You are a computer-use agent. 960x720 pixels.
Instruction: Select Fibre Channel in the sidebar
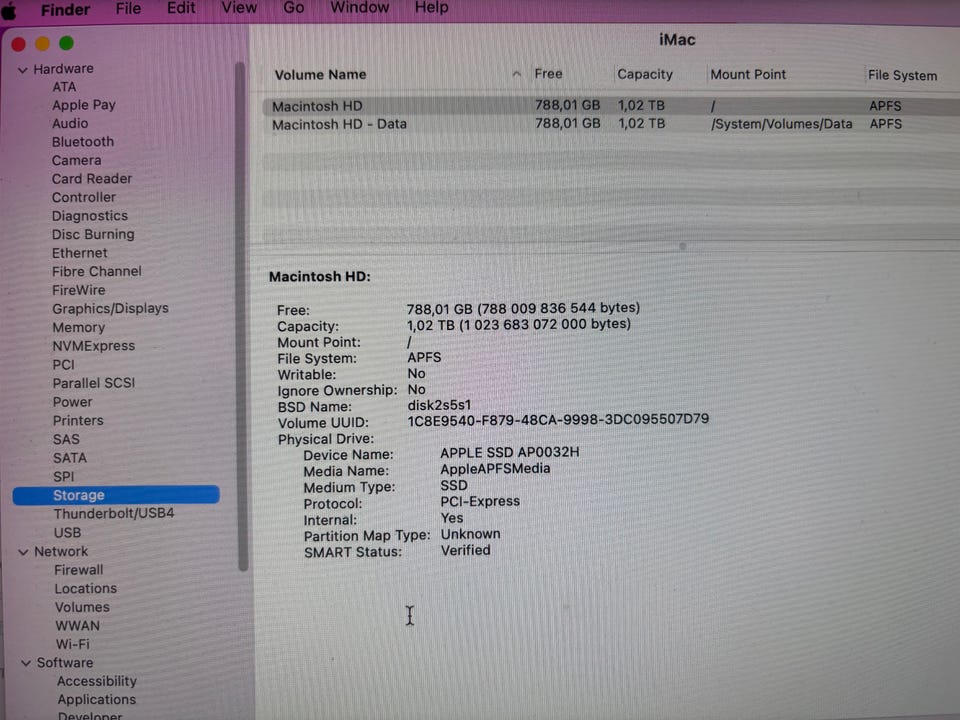tap(97, 271)
